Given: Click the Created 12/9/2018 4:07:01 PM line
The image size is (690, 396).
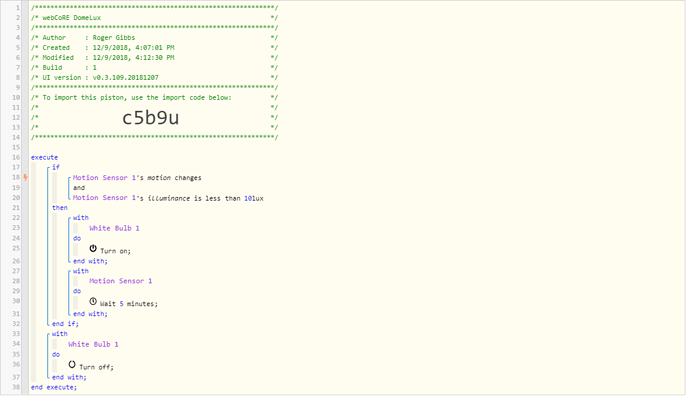Looking at the screenshot, I should tap(154, 48).
